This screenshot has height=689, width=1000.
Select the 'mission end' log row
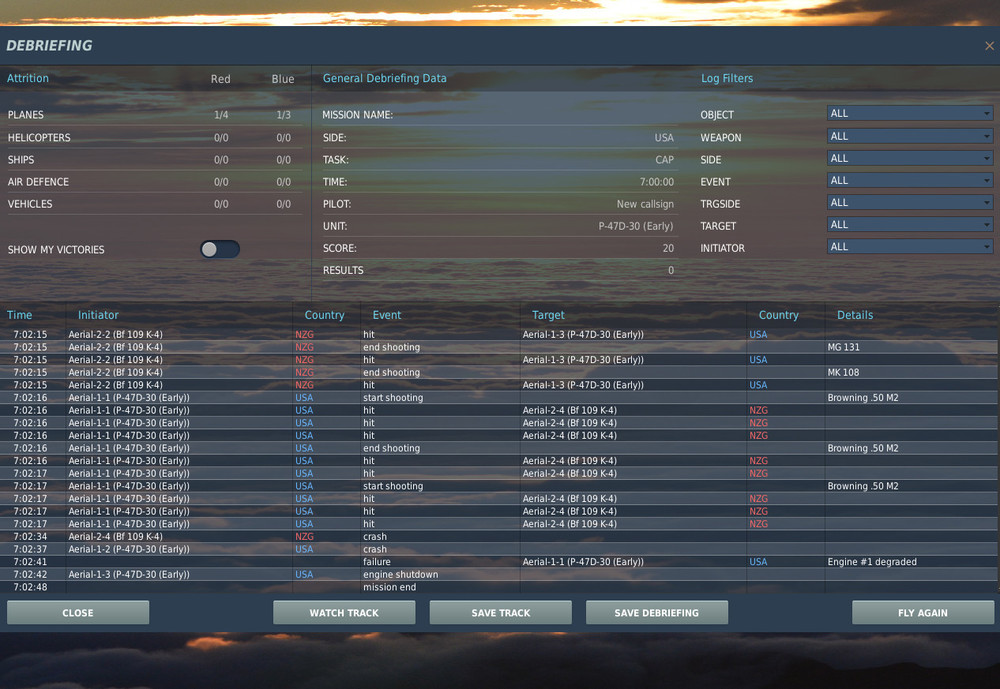click(500, 587)
